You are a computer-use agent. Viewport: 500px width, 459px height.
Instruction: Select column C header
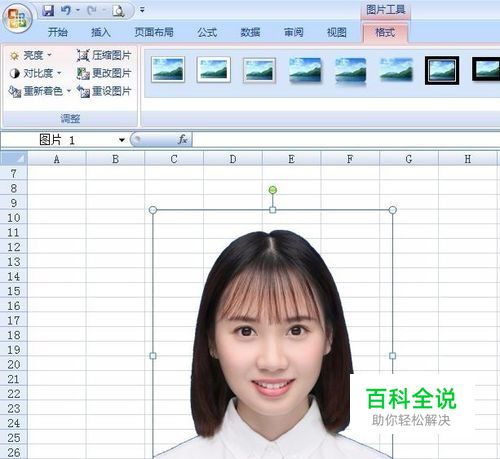coord(174,159)
